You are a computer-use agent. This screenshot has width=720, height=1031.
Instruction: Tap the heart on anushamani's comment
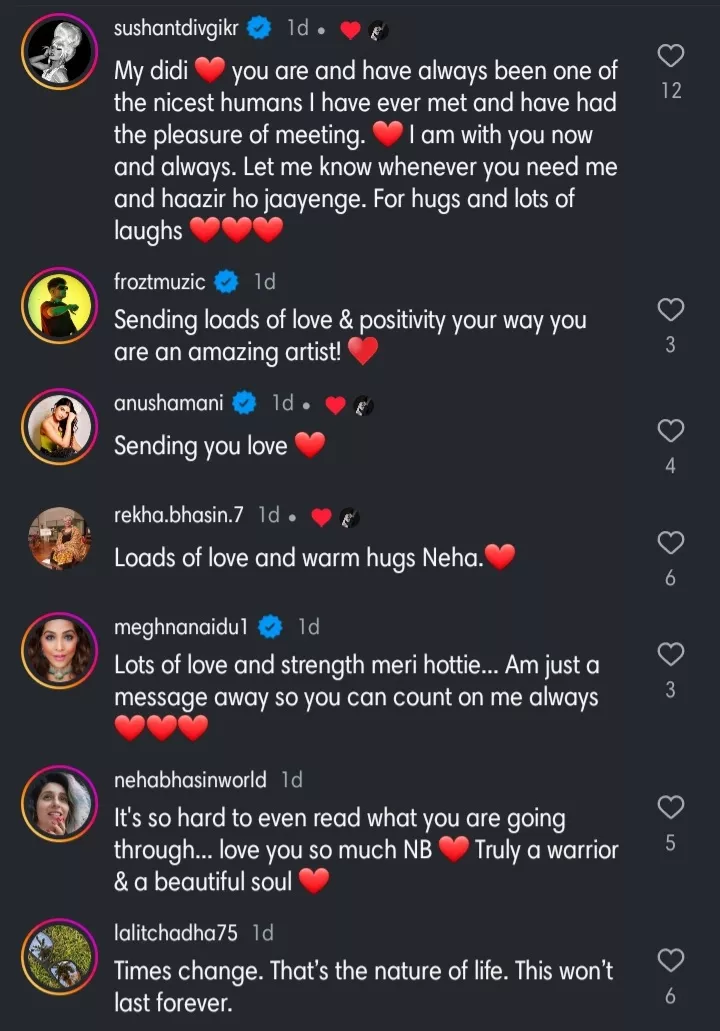671,431
